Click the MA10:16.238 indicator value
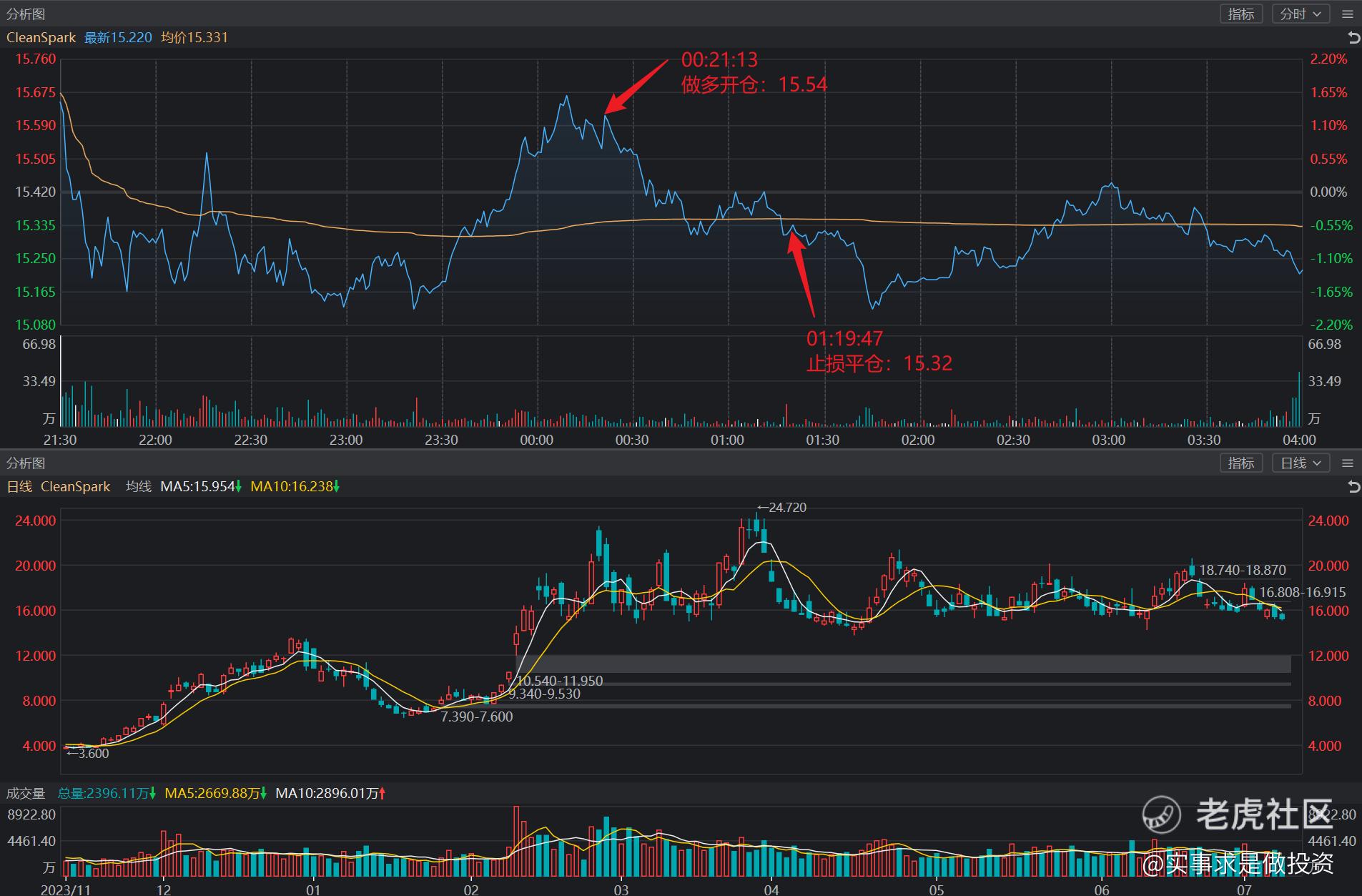This screenshot has width=1362, height=896. point(295,486)
